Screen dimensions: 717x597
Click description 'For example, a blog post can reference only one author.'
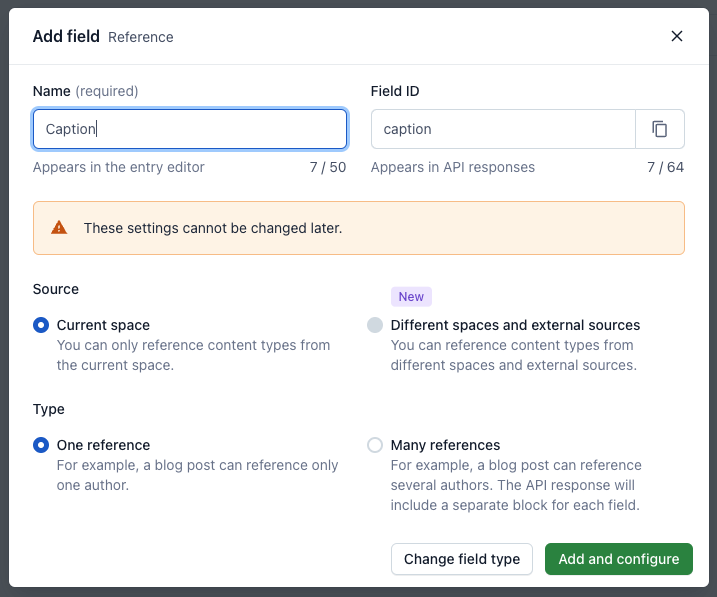tap(197, 475)
